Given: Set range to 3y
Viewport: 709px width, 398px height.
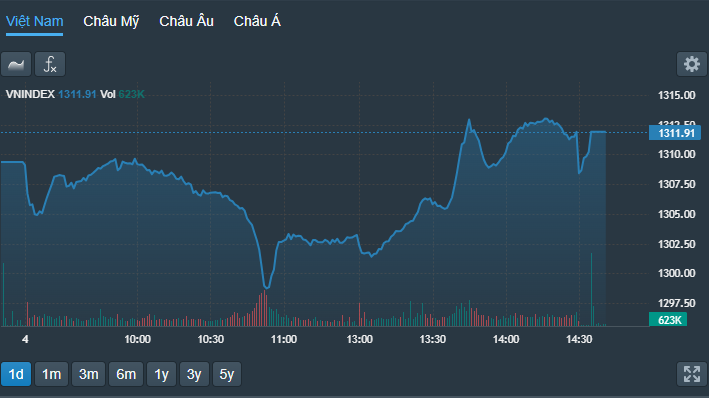Looking at the screenshot, I should coord(194,374).
